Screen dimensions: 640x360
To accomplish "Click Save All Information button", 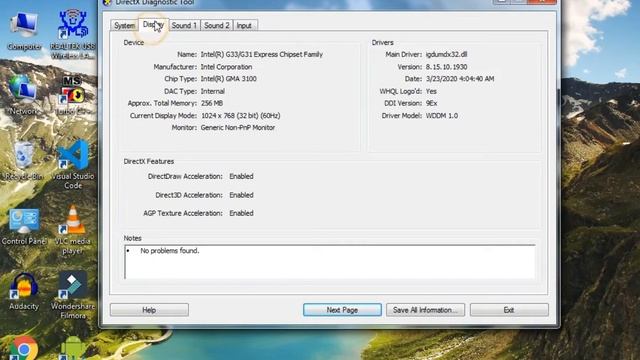I will 425,310.
